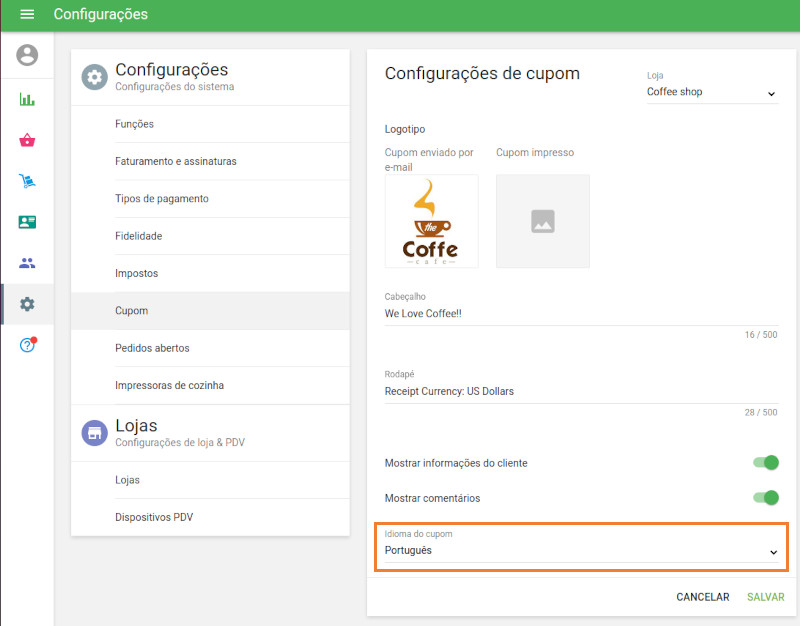Open the Idioma do cupom dropdown
Viewport: 800px width, 626px height.
click(580, 551)
